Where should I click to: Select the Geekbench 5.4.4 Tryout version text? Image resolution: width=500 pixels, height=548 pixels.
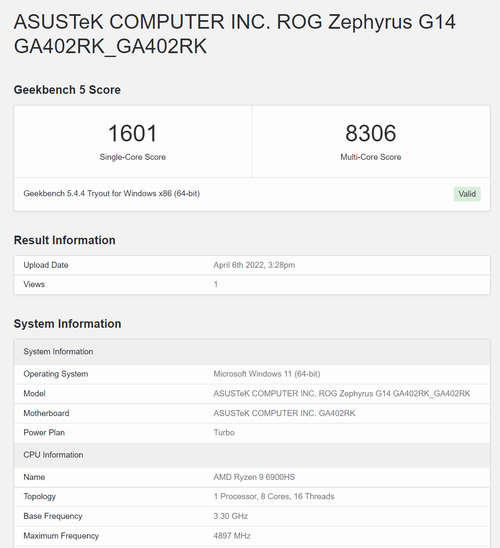111,194
